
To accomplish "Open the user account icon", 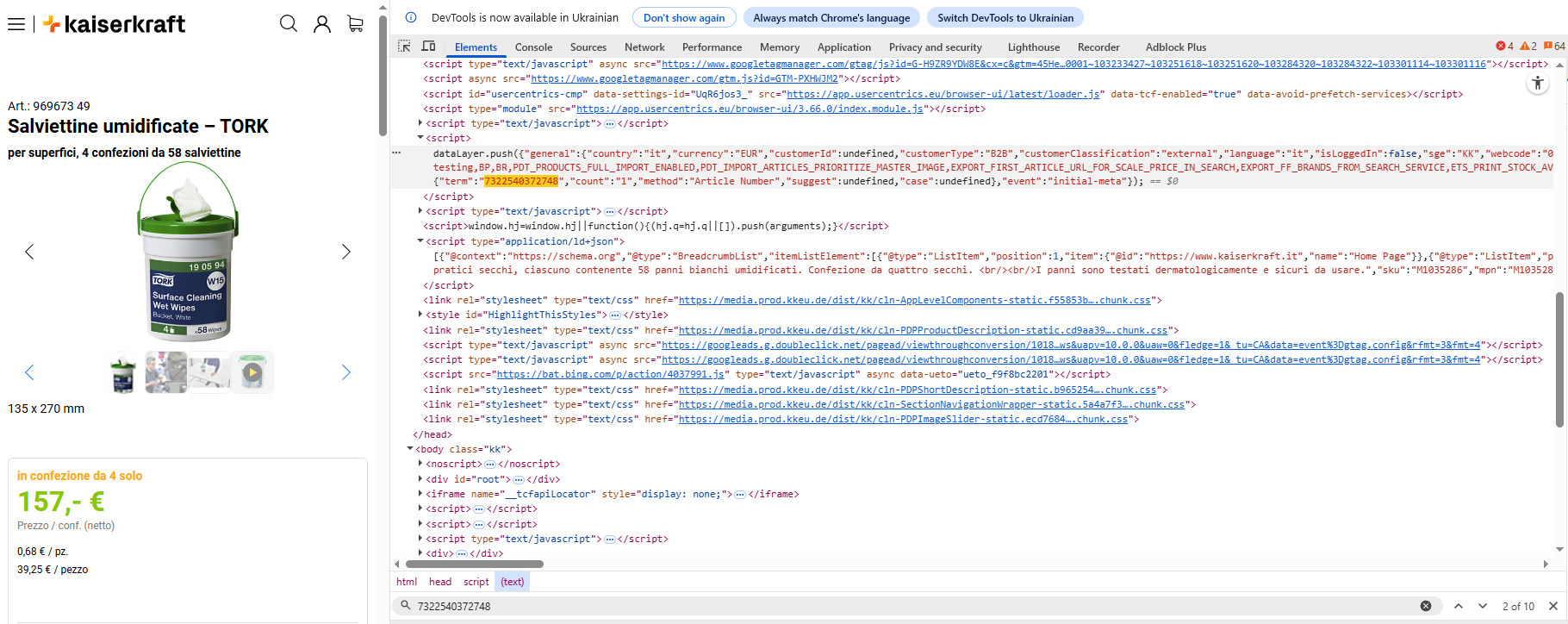I will pos(322,24).
